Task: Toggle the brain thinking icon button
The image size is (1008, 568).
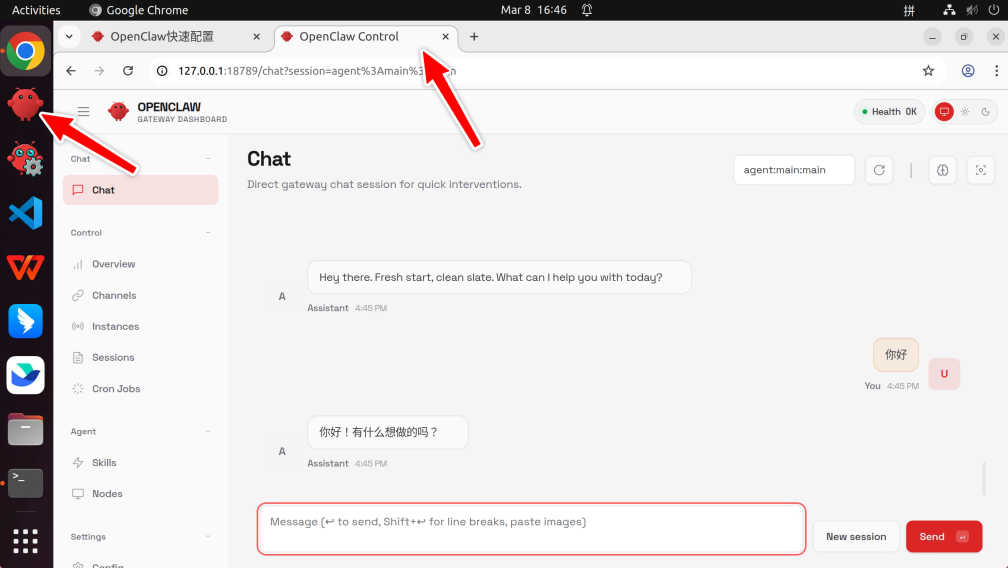Action: click(x=942, y=170)
